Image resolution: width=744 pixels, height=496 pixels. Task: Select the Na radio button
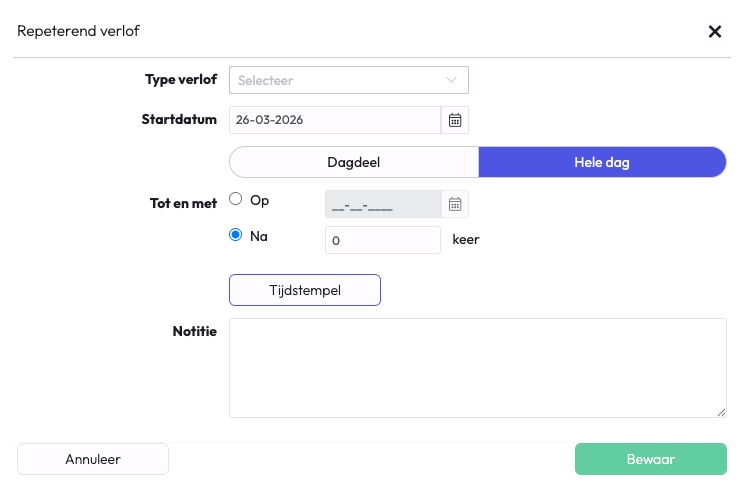[236, 235]
